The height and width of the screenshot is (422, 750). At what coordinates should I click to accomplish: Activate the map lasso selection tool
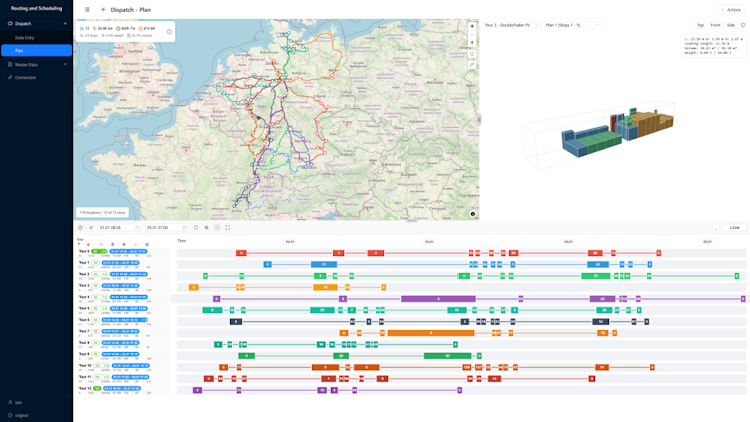472,54
